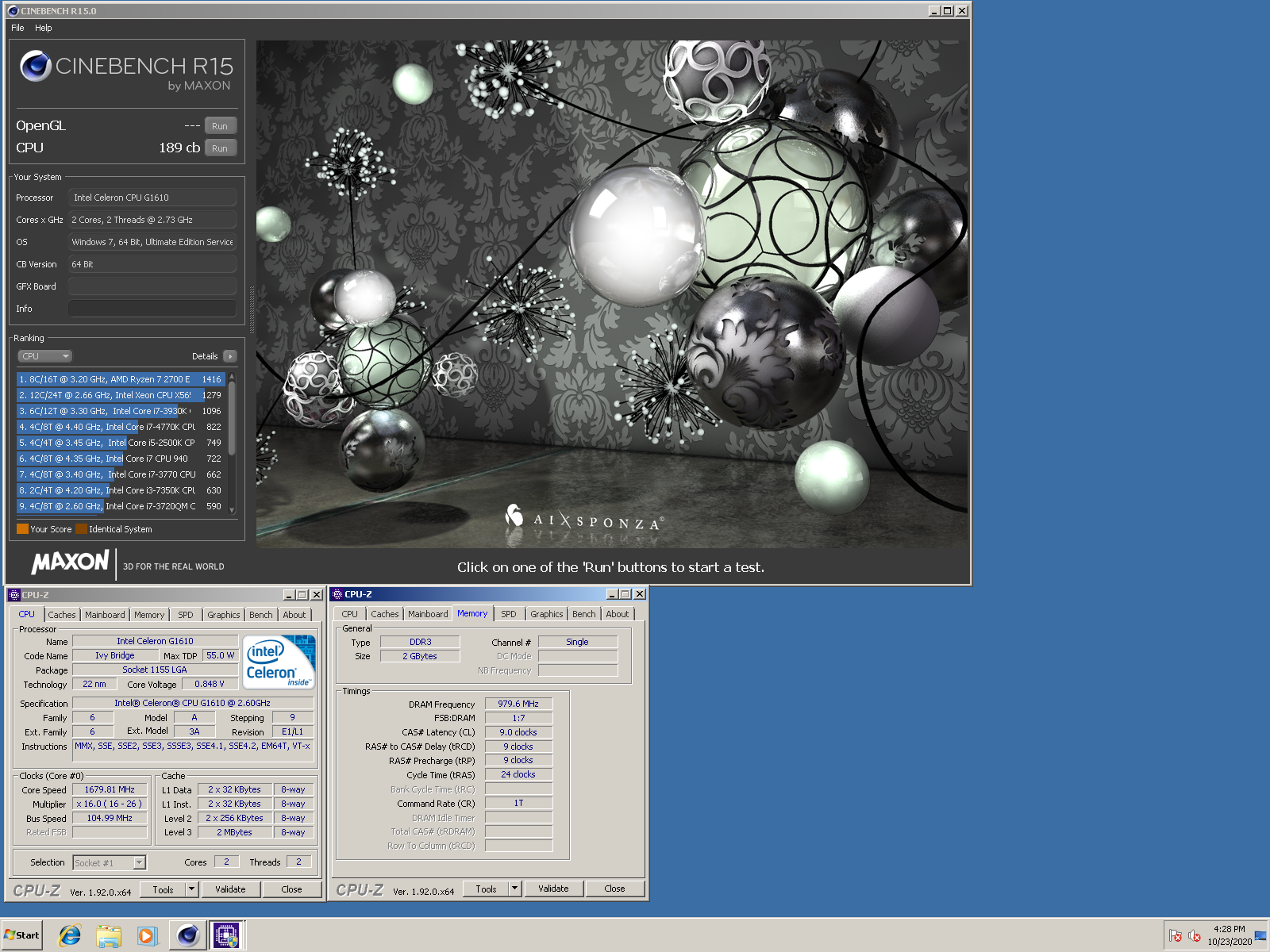
Task: Click the ranking list scrollbar down arrow
Action: pyautogui.click(x=232, y=510)
